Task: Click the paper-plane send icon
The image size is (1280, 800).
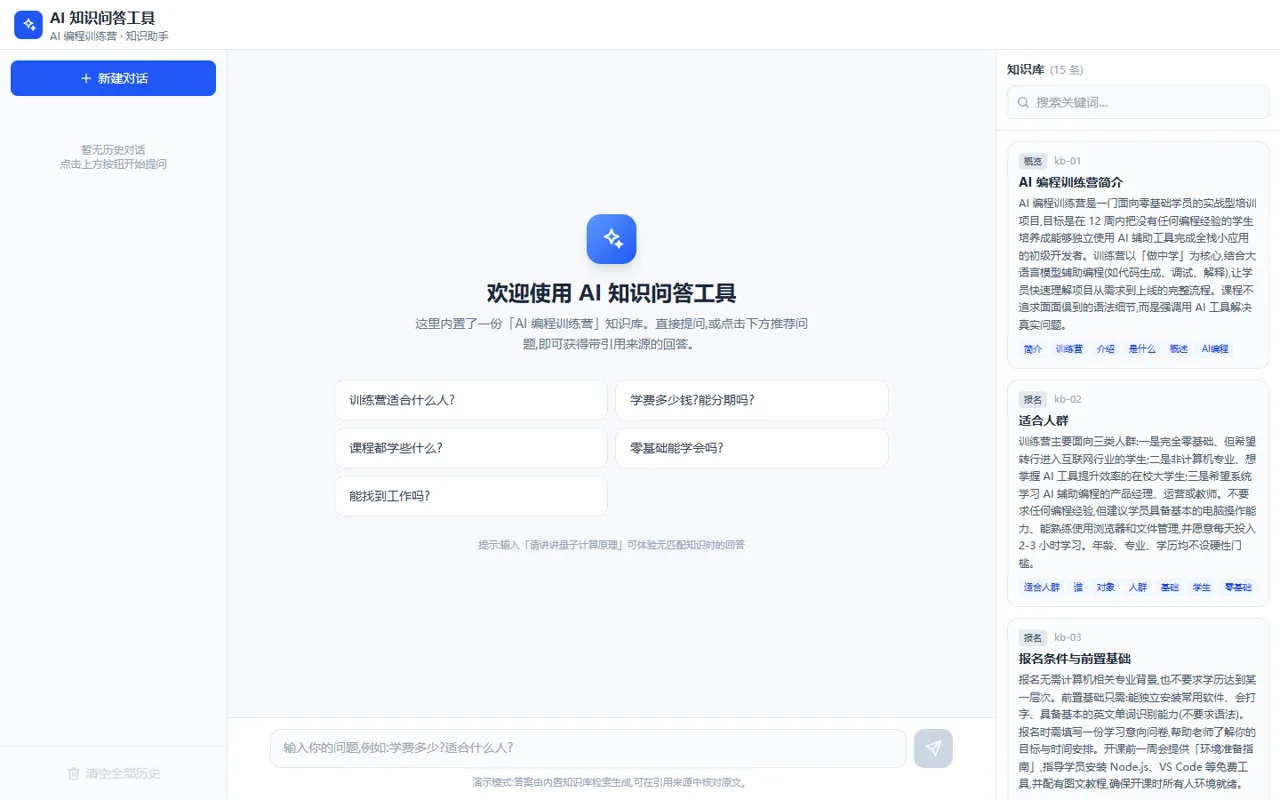Action: click(933, 748)
